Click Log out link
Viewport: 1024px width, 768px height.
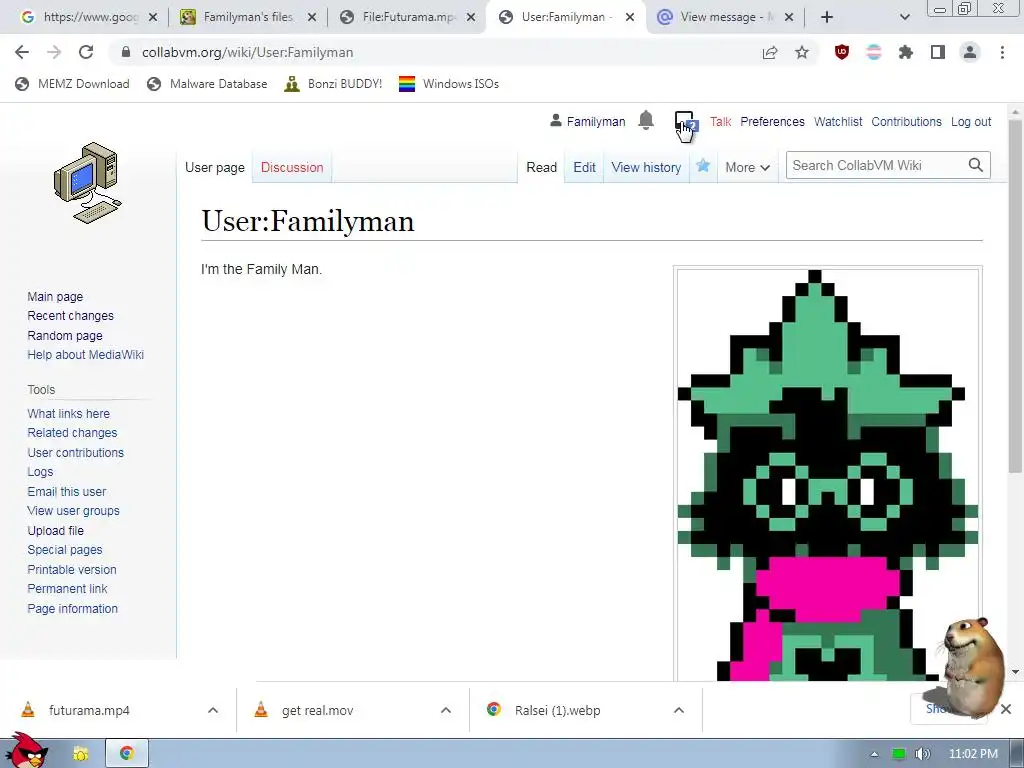[970, 121]
